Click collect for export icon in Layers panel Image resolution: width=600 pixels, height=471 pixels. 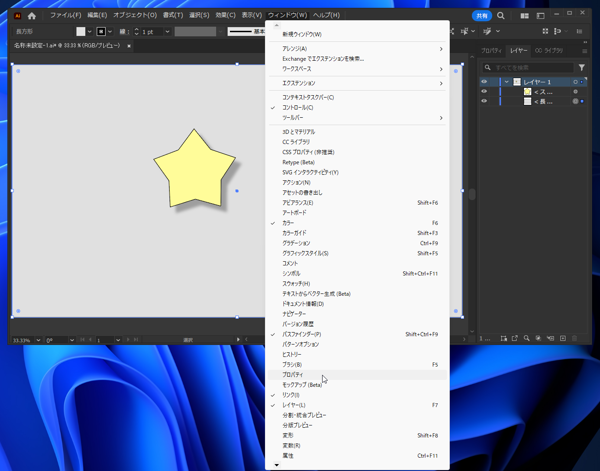[x=504, y=338]
